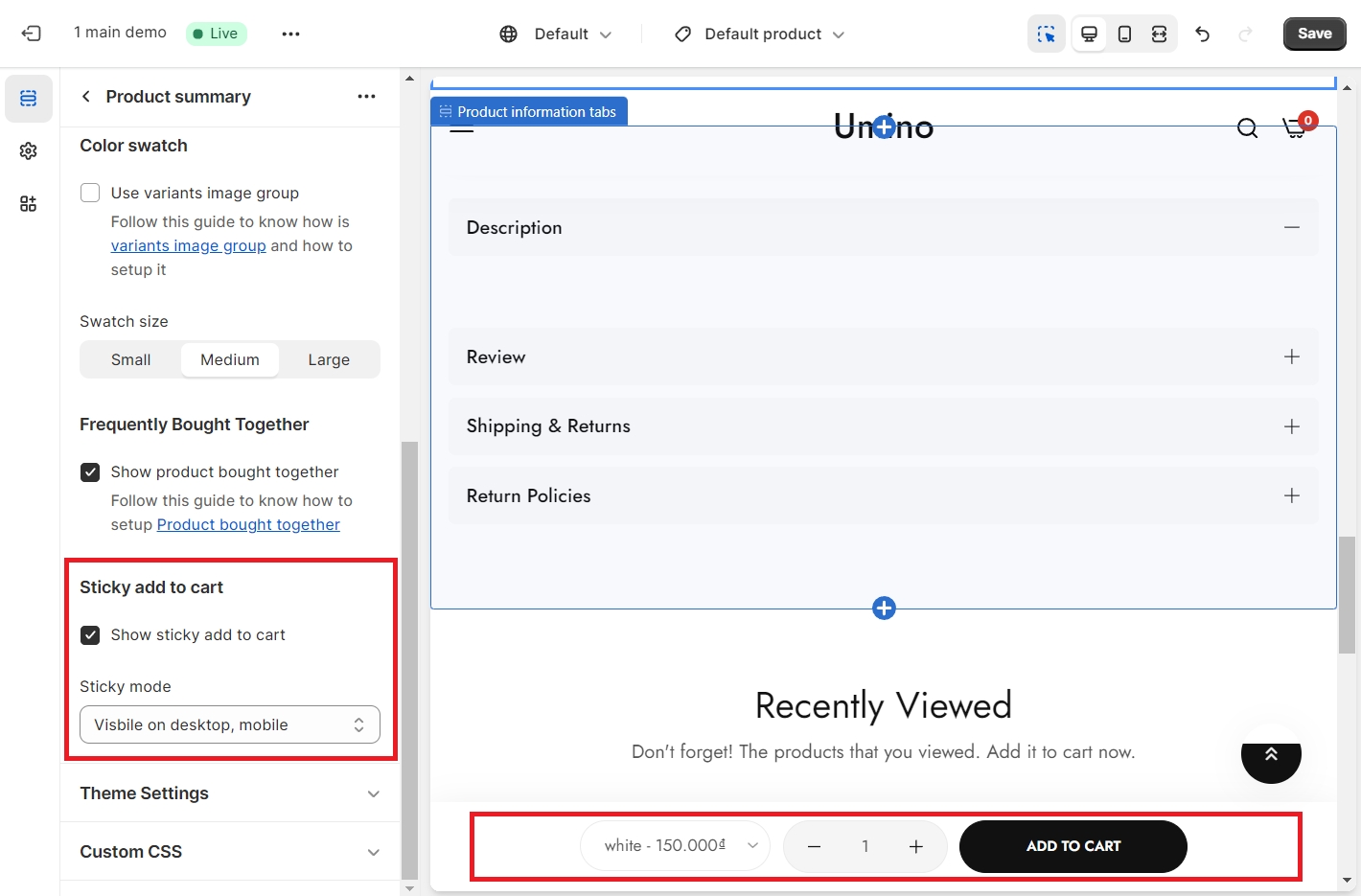The width and height of the screenshot is (1361, 896).
Task: Expand the Theme Settings section
Action: point(230,793)
